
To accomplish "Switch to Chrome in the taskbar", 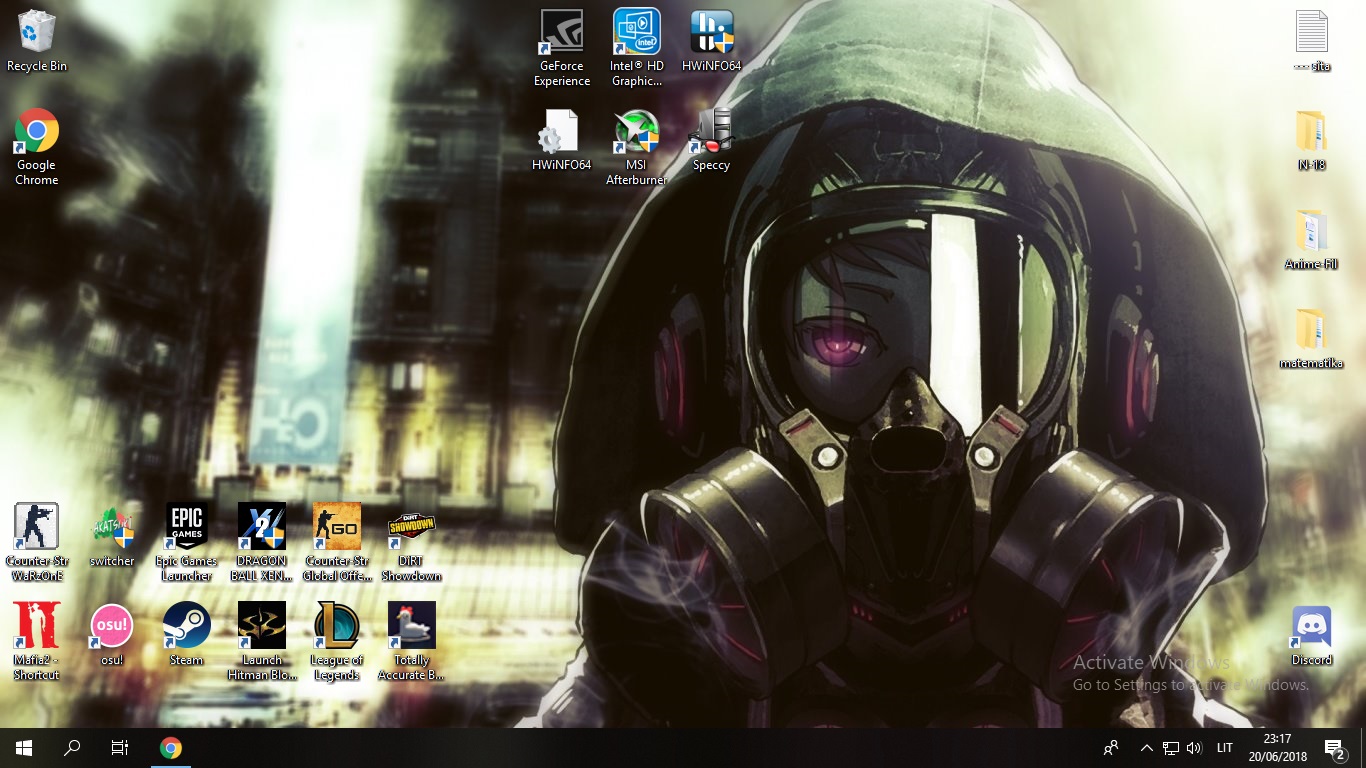I will 171,748.
